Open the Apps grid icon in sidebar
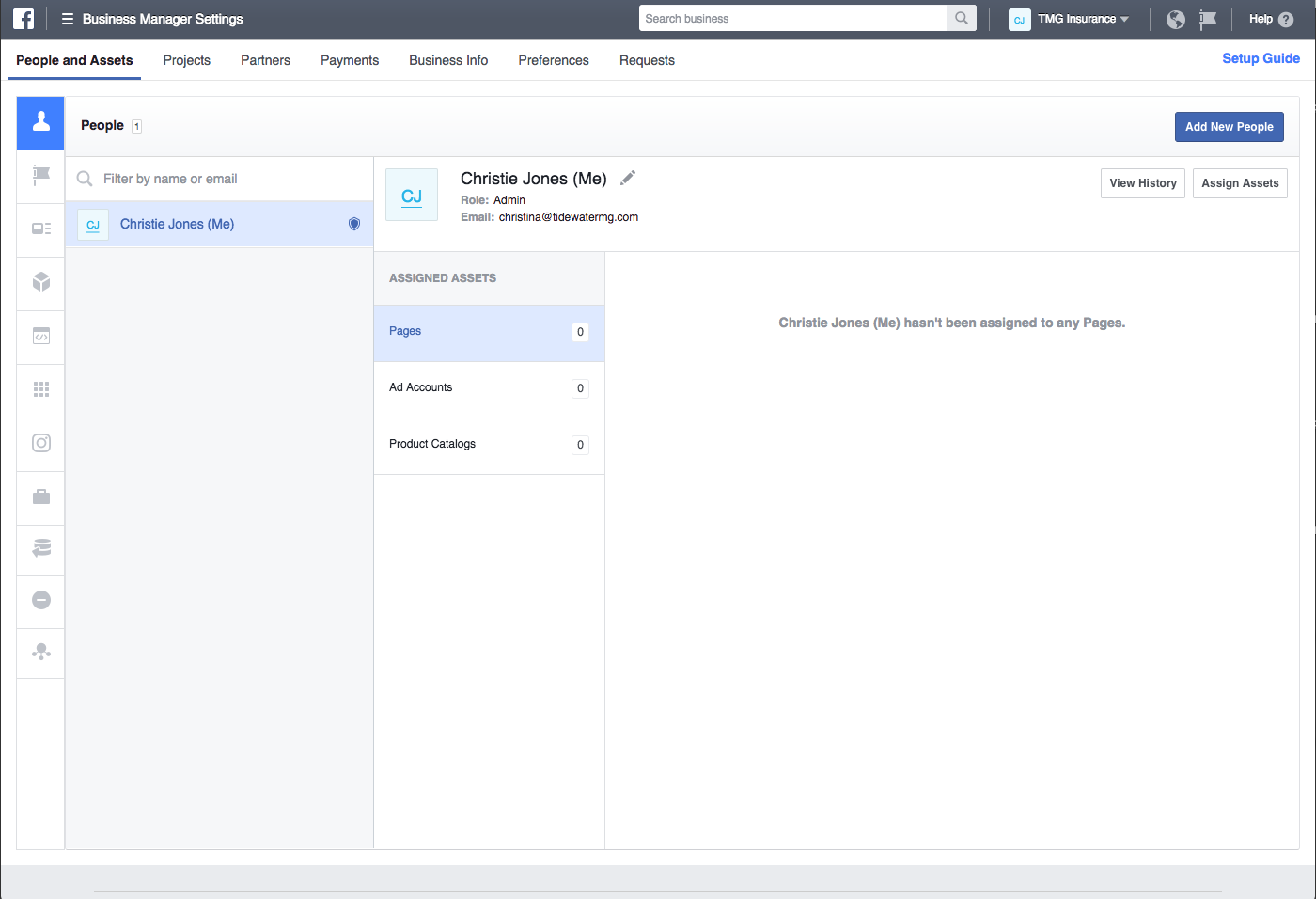 click(x=41, y=389)
